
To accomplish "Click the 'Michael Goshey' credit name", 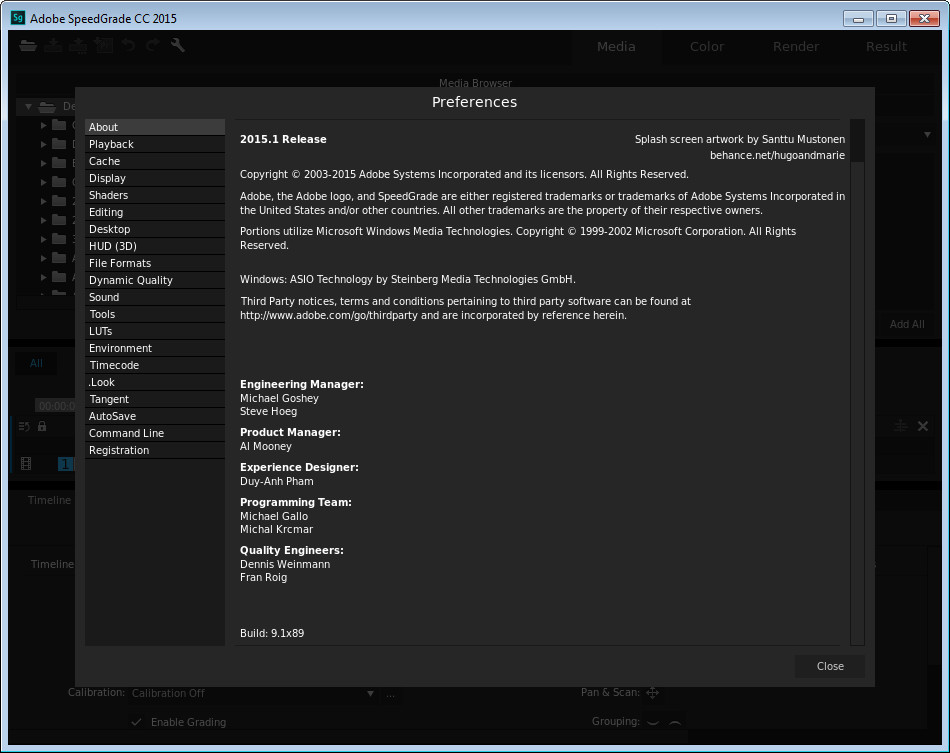I will tap(279, 398).
